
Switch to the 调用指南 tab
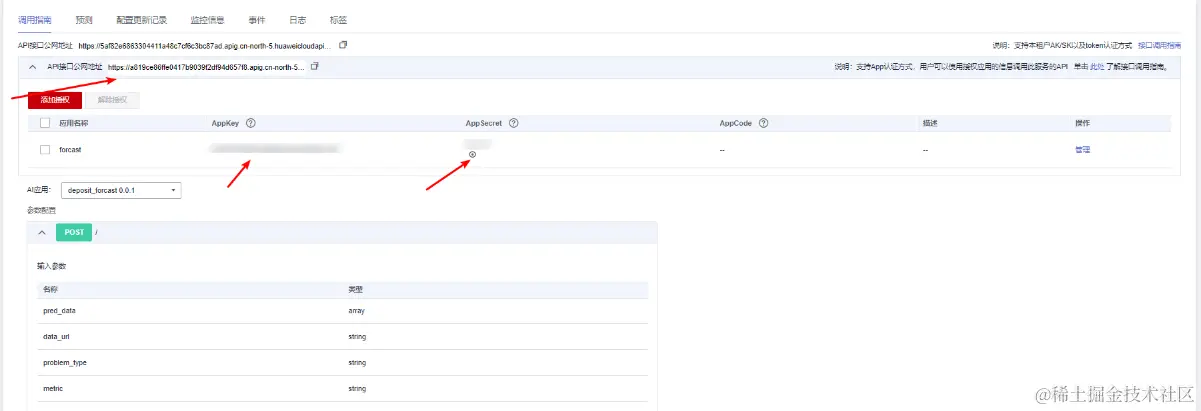point(35,19)
